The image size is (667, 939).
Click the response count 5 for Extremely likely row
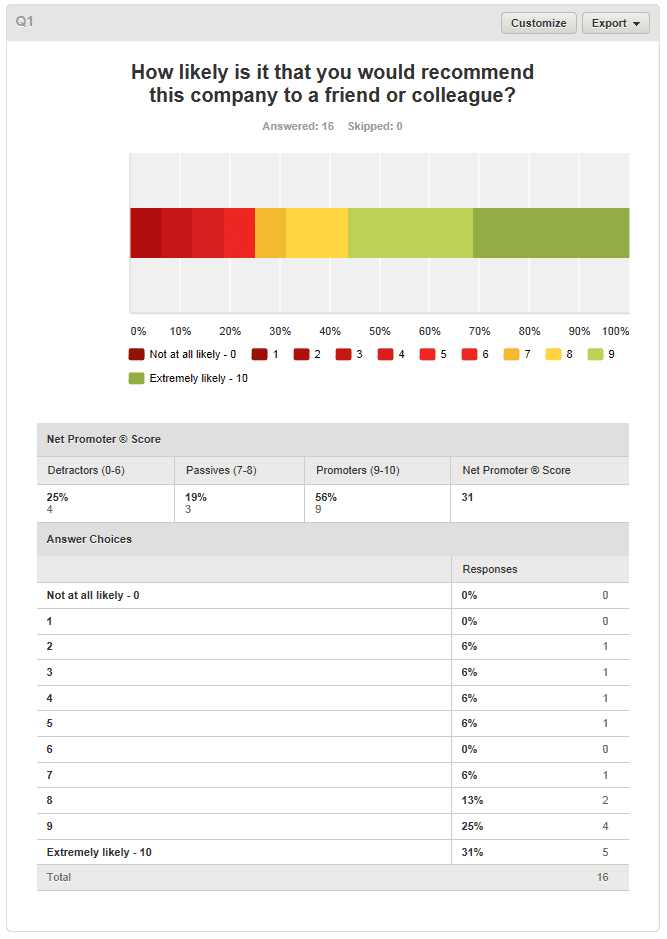click(x=605, y=852)
